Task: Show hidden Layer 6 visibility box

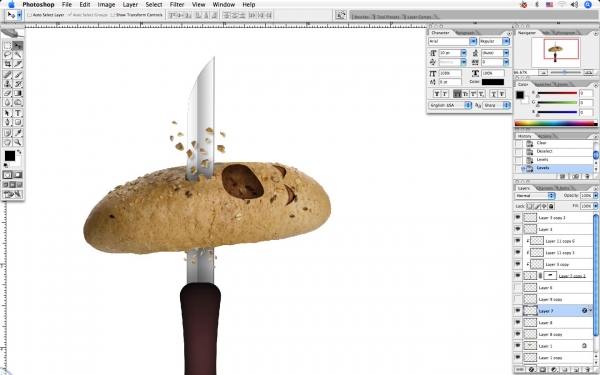Action: (518, 287)
